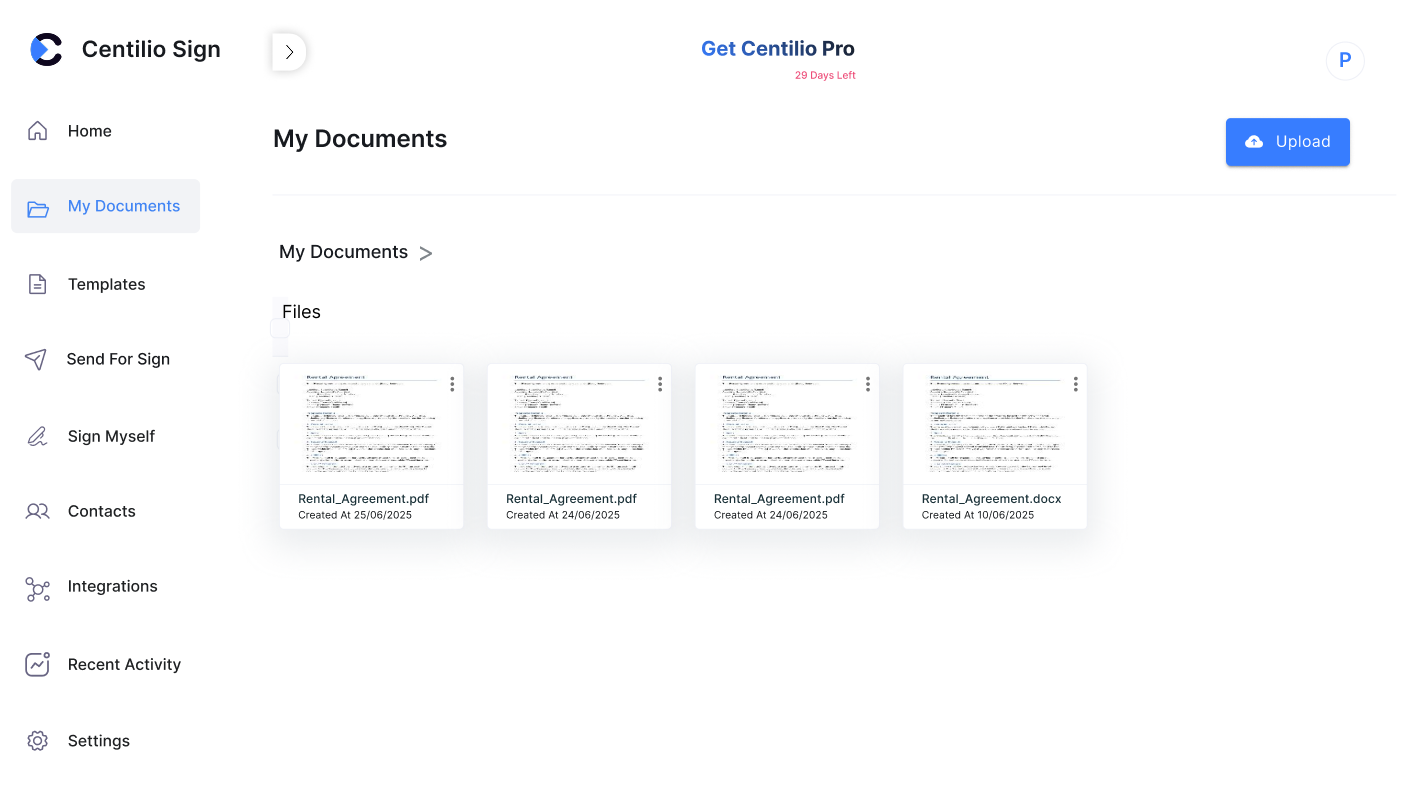Click the breadcrumb chevron after My Documents
The height and width of the screenshot is (801, 1404).
tap(426, 253)
